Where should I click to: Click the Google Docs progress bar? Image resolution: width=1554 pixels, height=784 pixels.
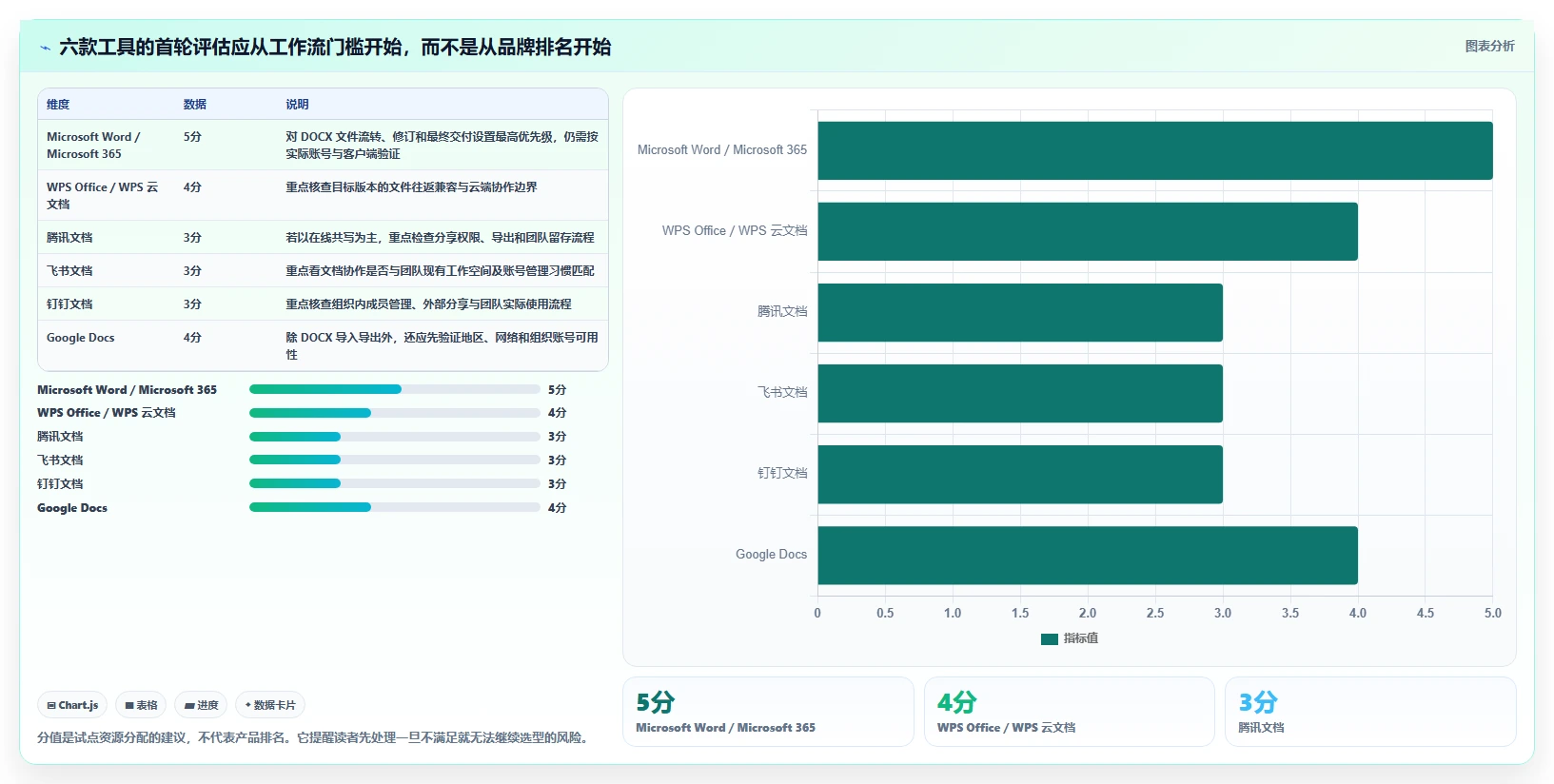tap(395, 507)
